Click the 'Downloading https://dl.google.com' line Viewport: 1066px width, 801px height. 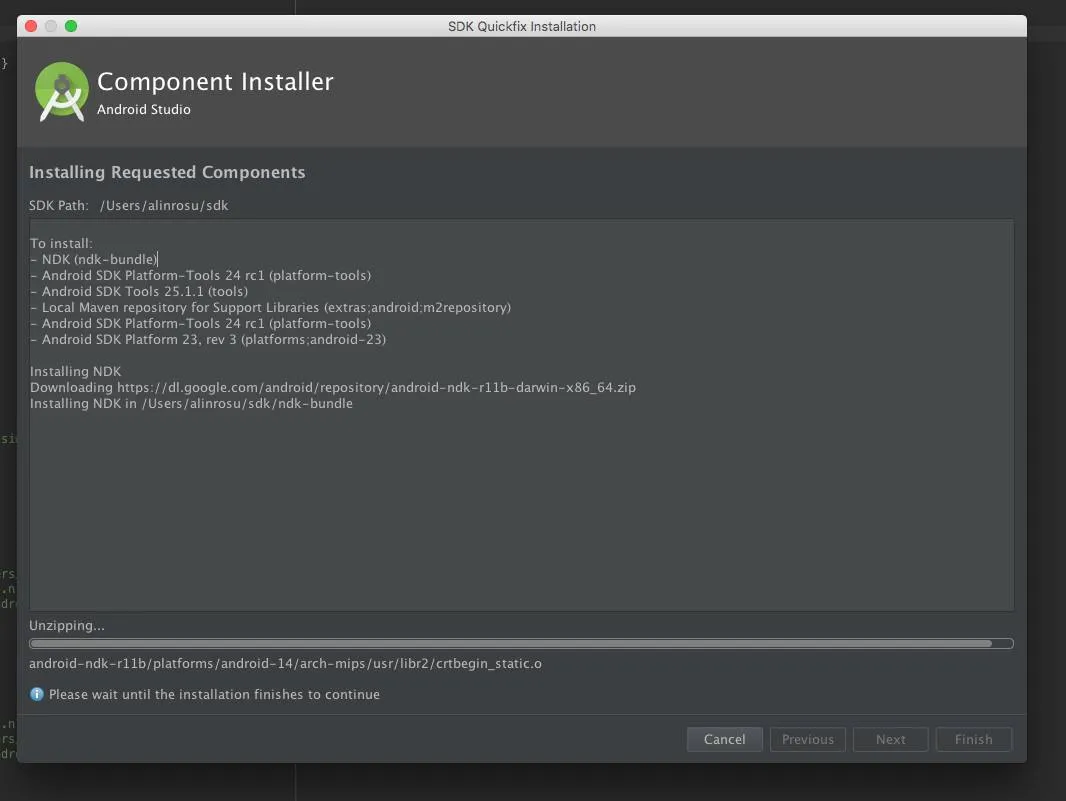click(x=333, y=388)
